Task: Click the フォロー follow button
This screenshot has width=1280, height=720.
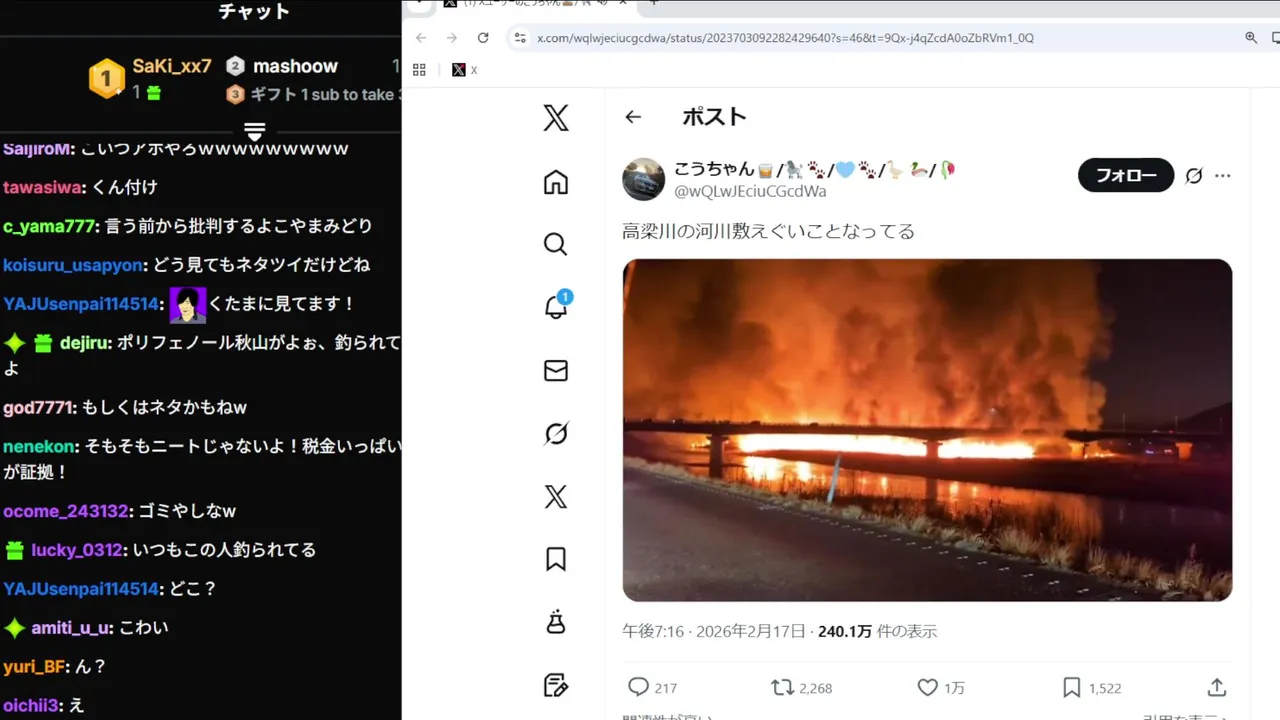Action: pyautogui.click(x=1126, y=176)
